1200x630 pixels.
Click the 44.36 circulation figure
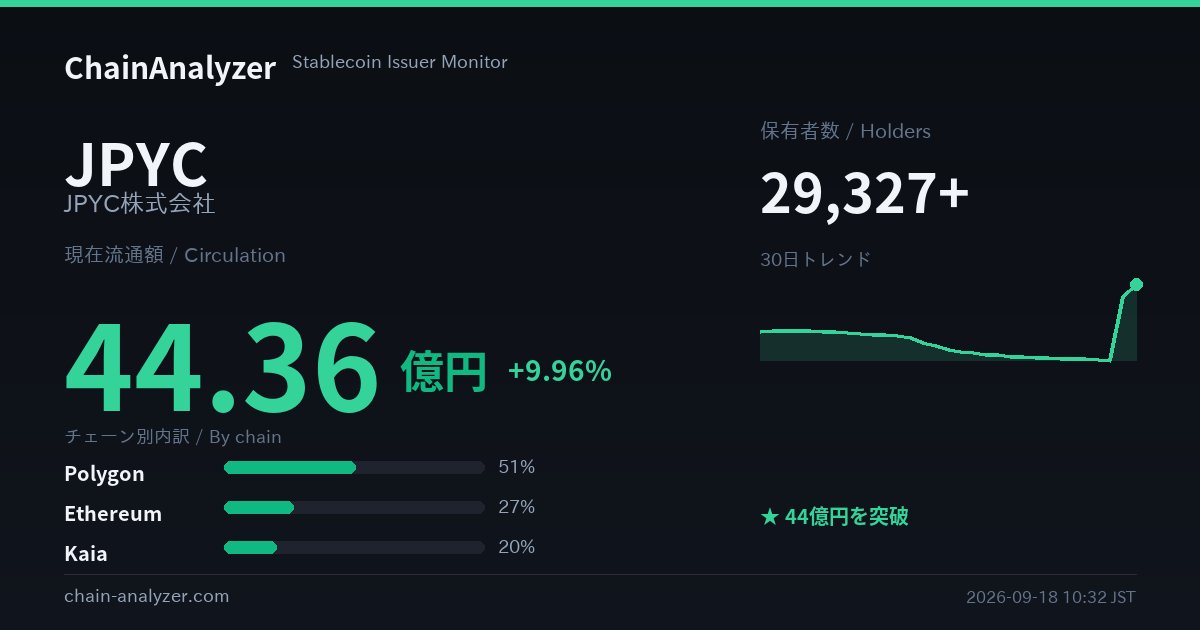pyautogui.click(x=222, y=367)
